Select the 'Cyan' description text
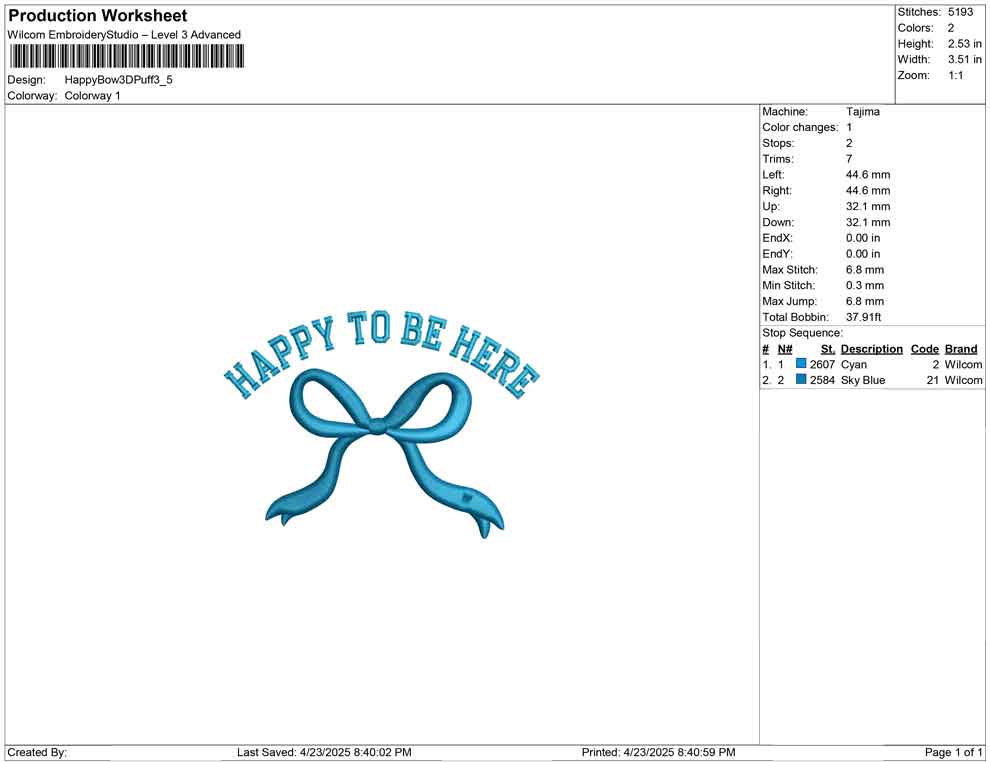990x762 pixels. tap(854, 364)
